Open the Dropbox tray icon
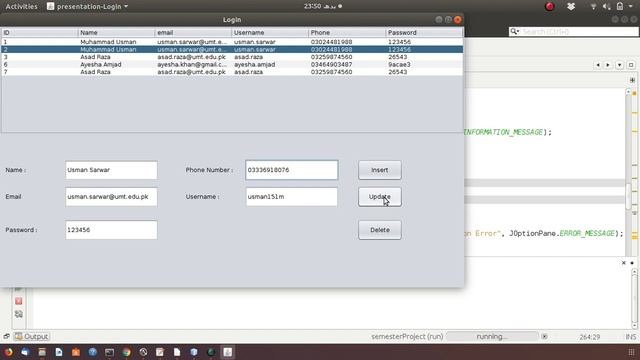Image resolution: width=640 pixels, height=360 pixels. pos(571,6)
